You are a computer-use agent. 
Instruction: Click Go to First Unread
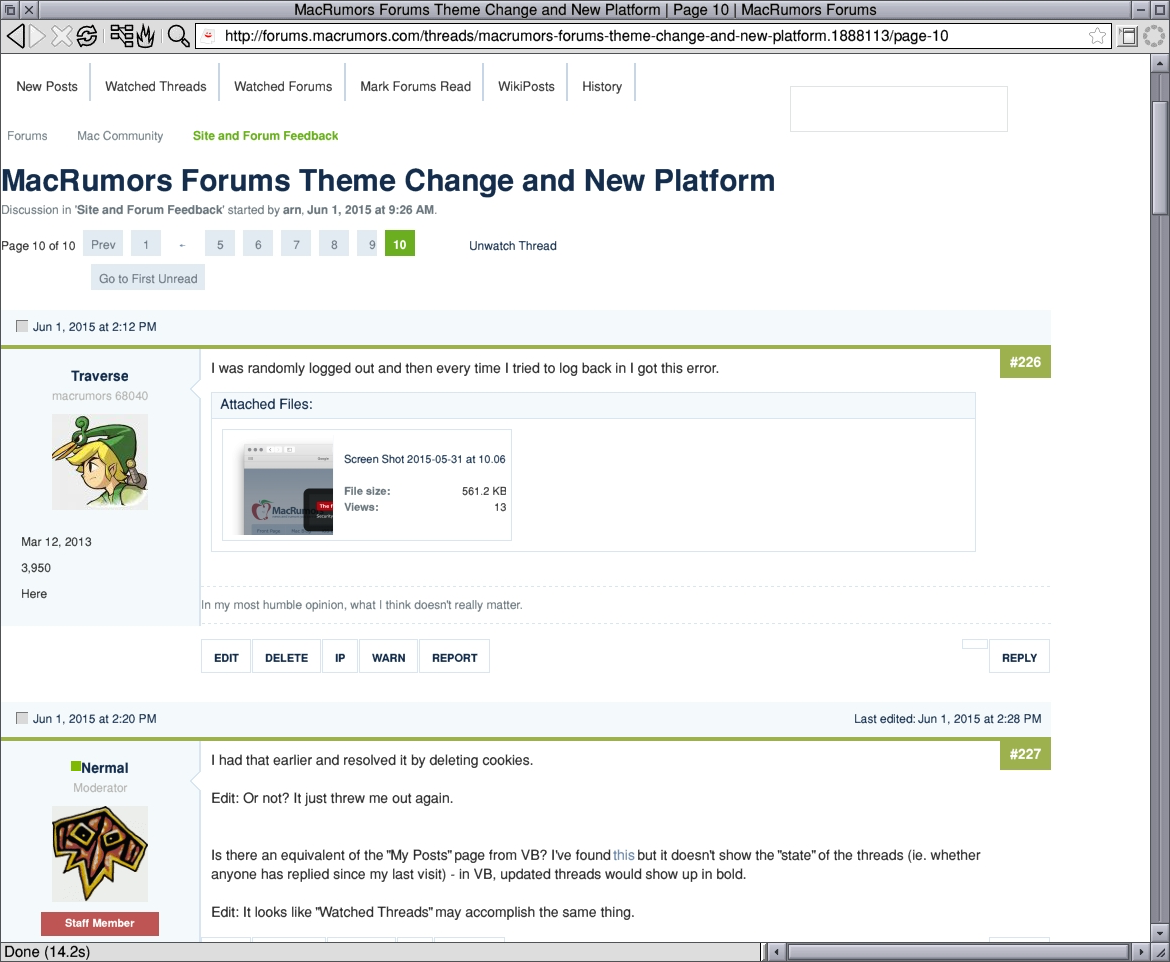(148, 278)
